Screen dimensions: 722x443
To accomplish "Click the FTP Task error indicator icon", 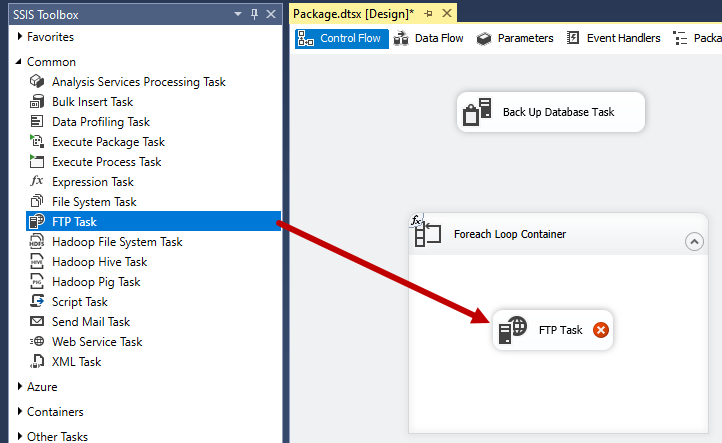I will point(600,330).
